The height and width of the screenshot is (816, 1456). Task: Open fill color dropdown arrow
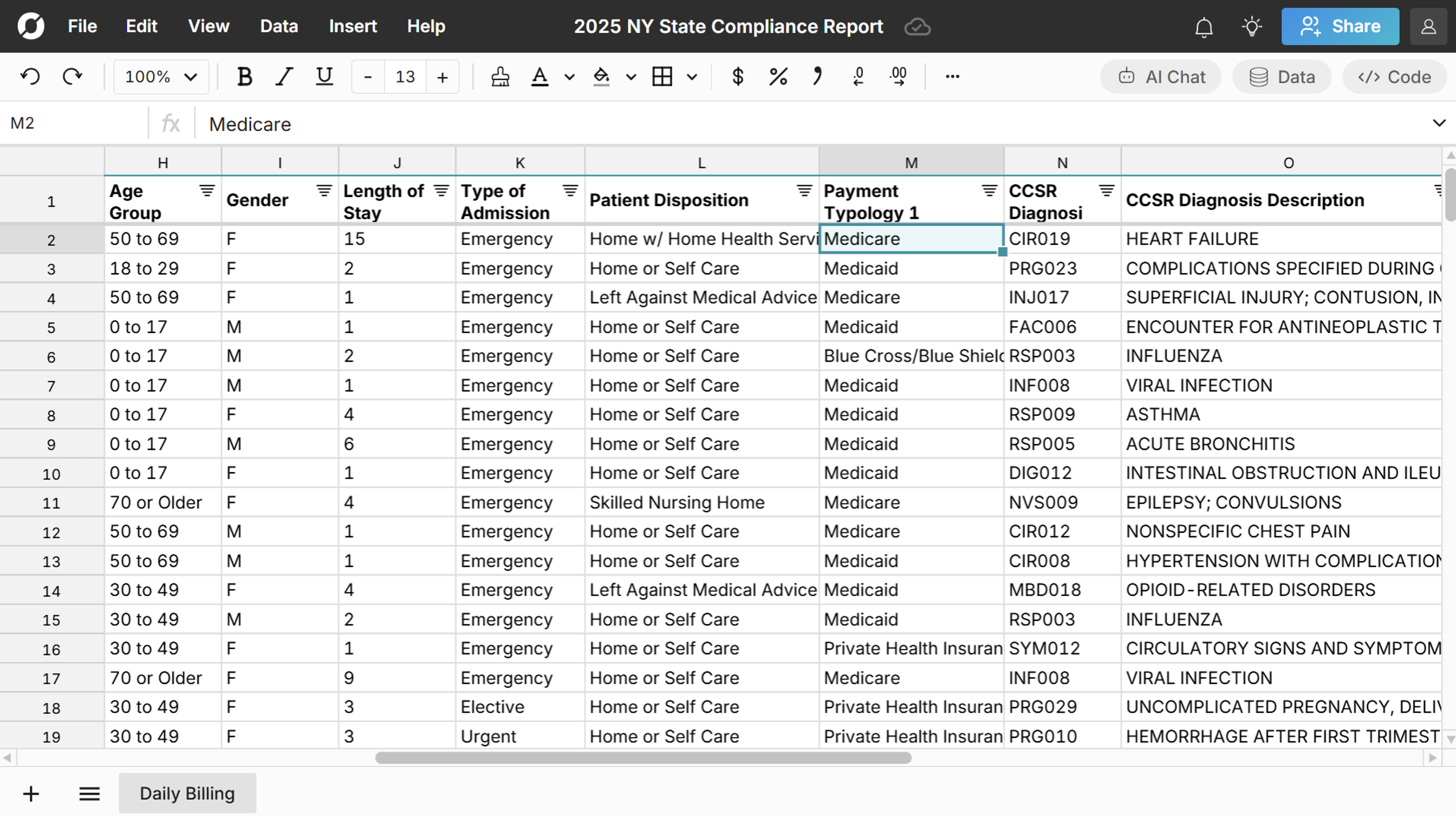(x=631, y=77)
